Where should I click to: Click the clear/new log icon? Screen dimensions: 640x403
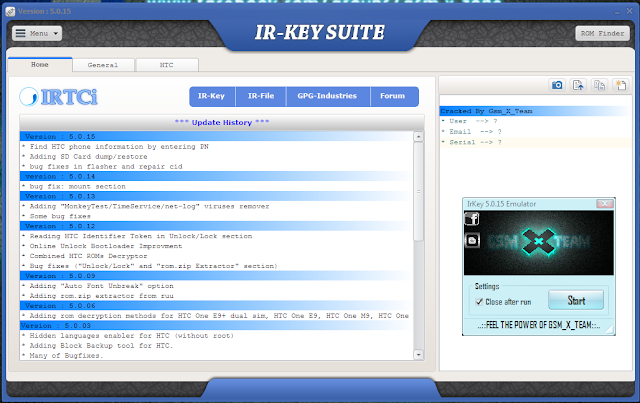pyautogui.click(x=620, y=85)
